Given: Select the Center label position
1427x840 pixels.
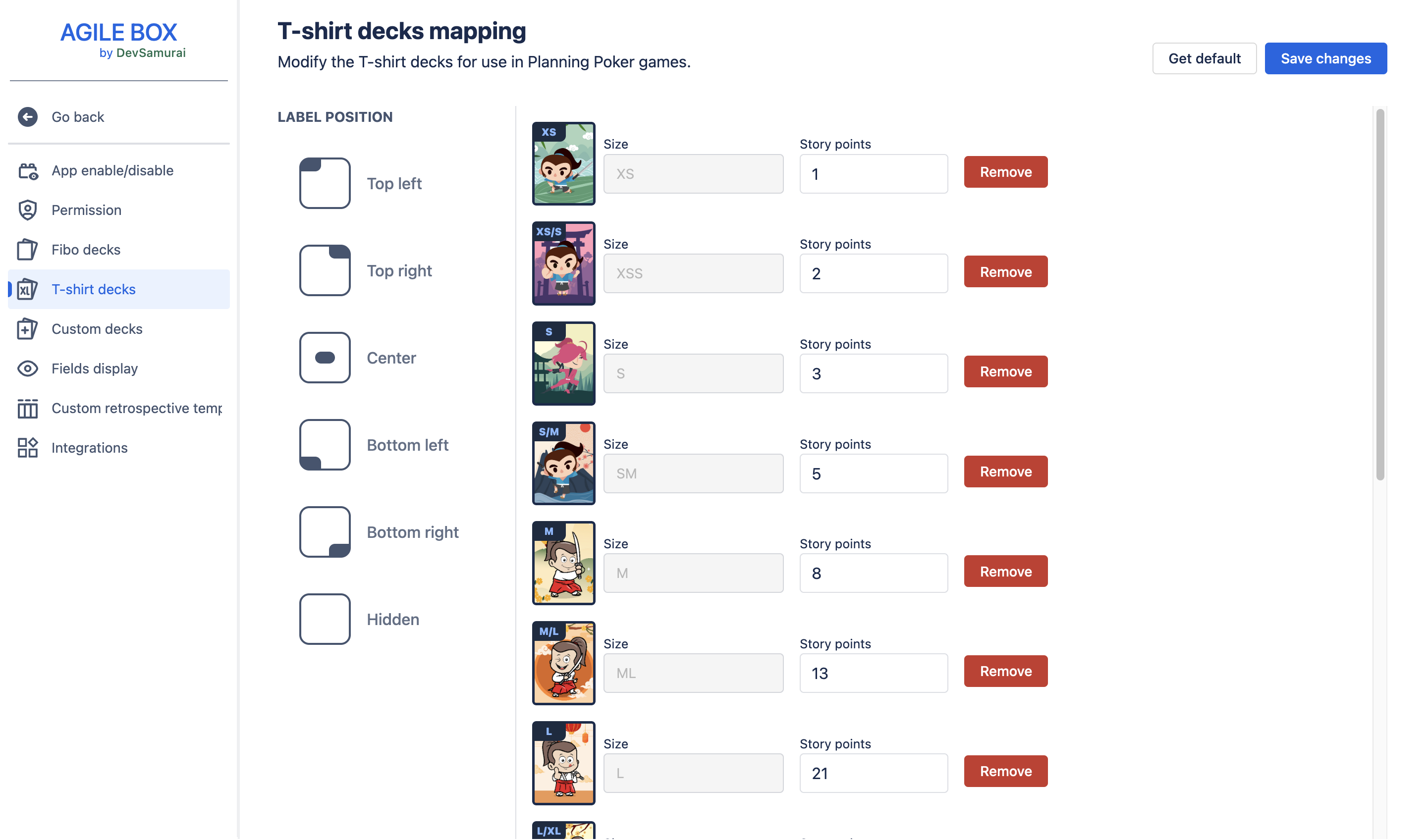Looking at the screenshot, I should click(325, 358).
